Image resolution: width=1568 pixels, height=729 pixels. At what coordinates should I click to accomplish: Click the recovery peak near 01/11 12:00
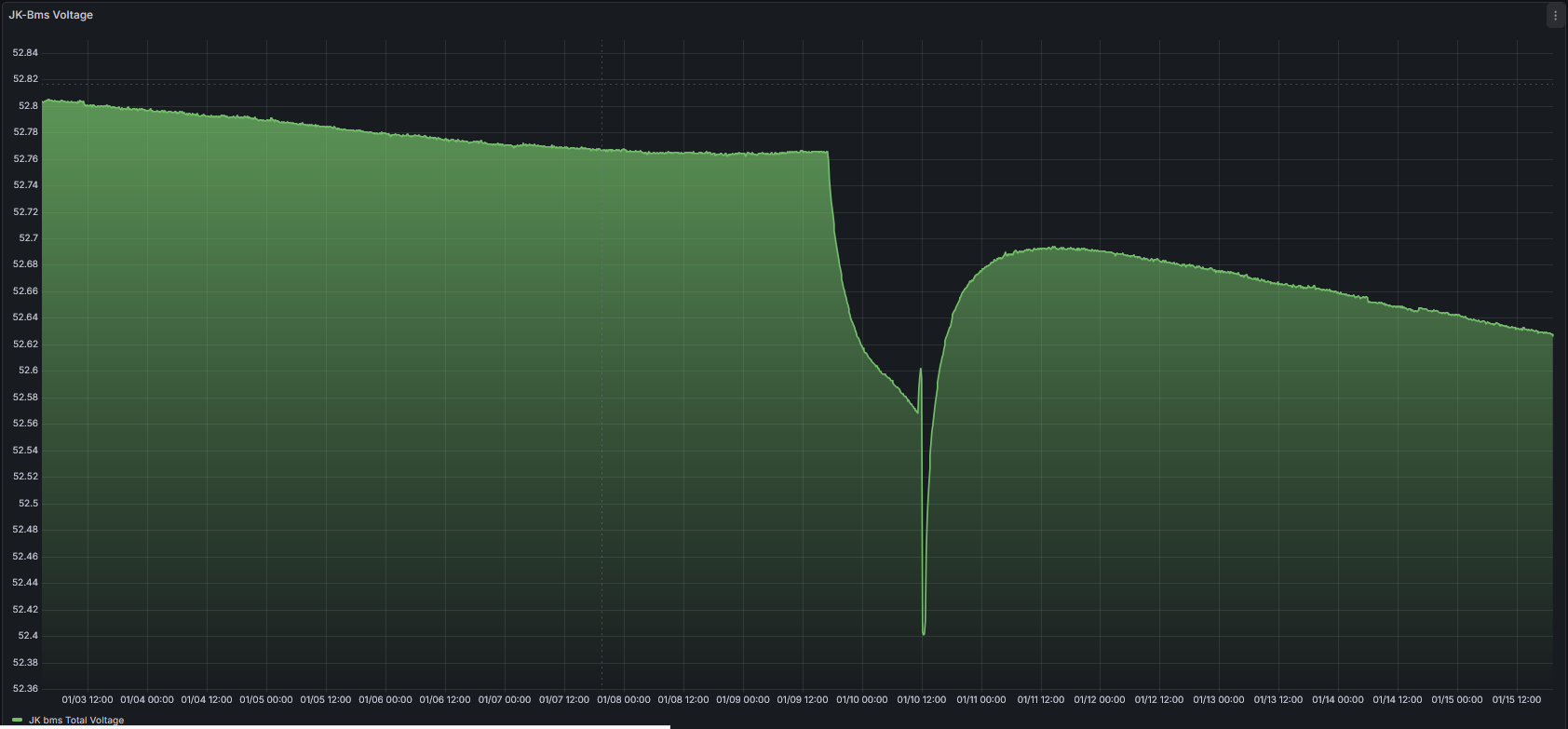coord(1052,248)
